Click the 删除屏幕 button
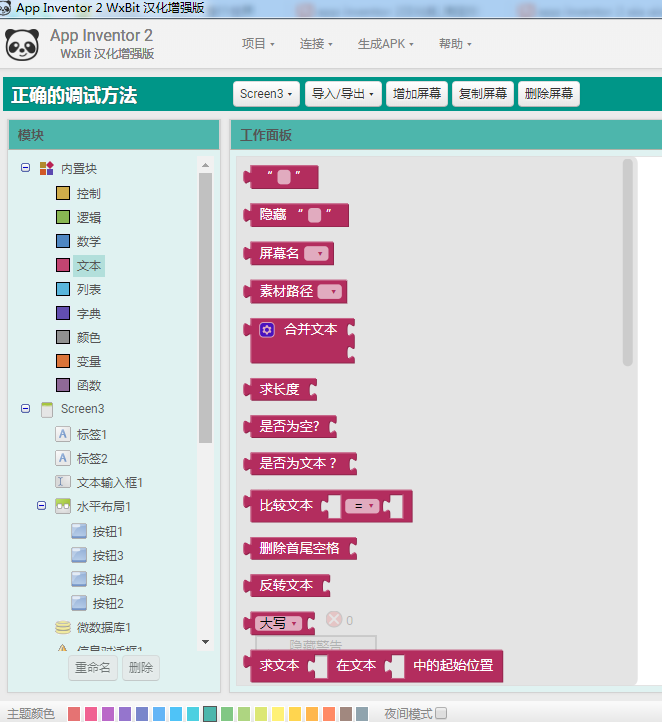The width and height of the screenshot is (662, 722). (x=549, y=94)
